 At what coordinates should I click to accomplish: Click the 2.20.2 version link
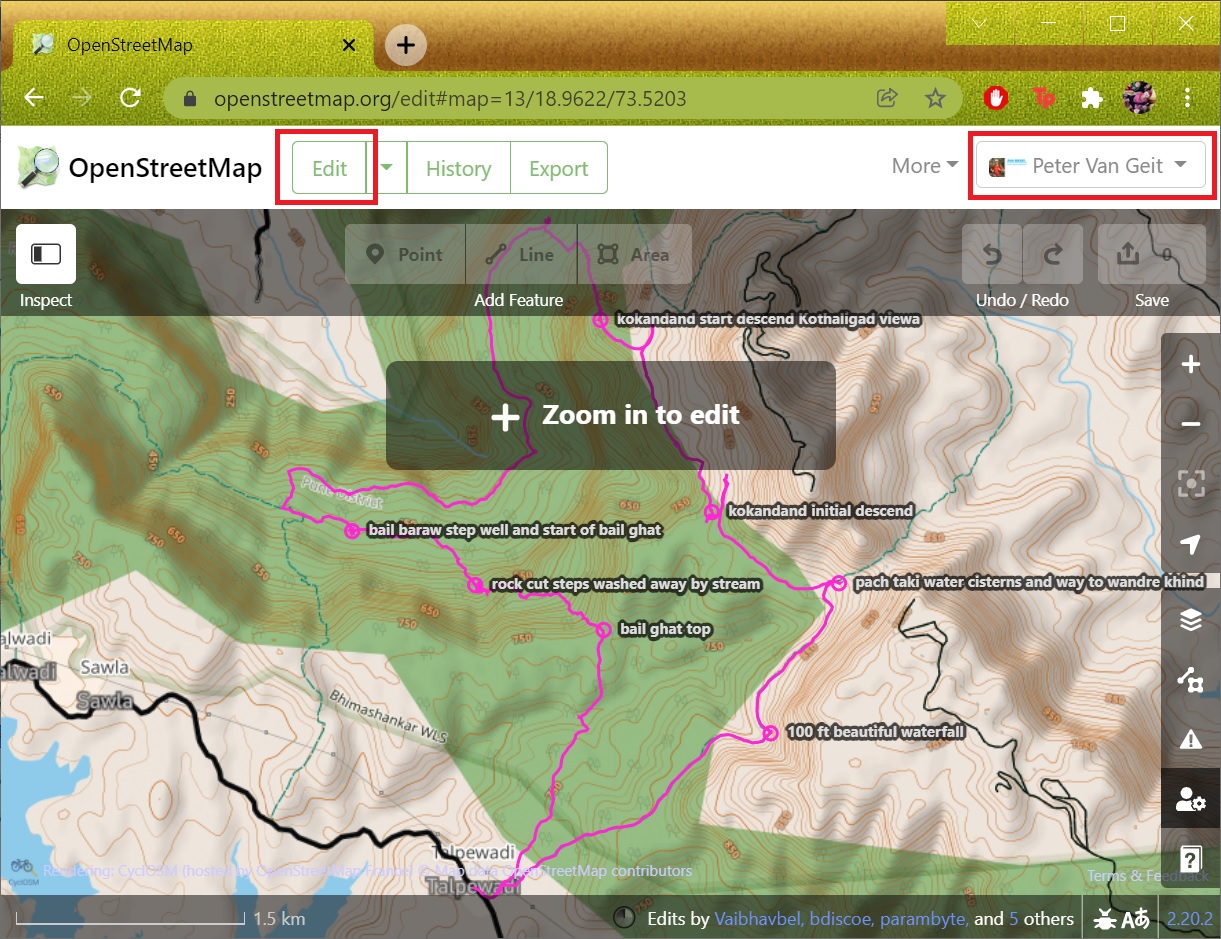[1189, 918]
